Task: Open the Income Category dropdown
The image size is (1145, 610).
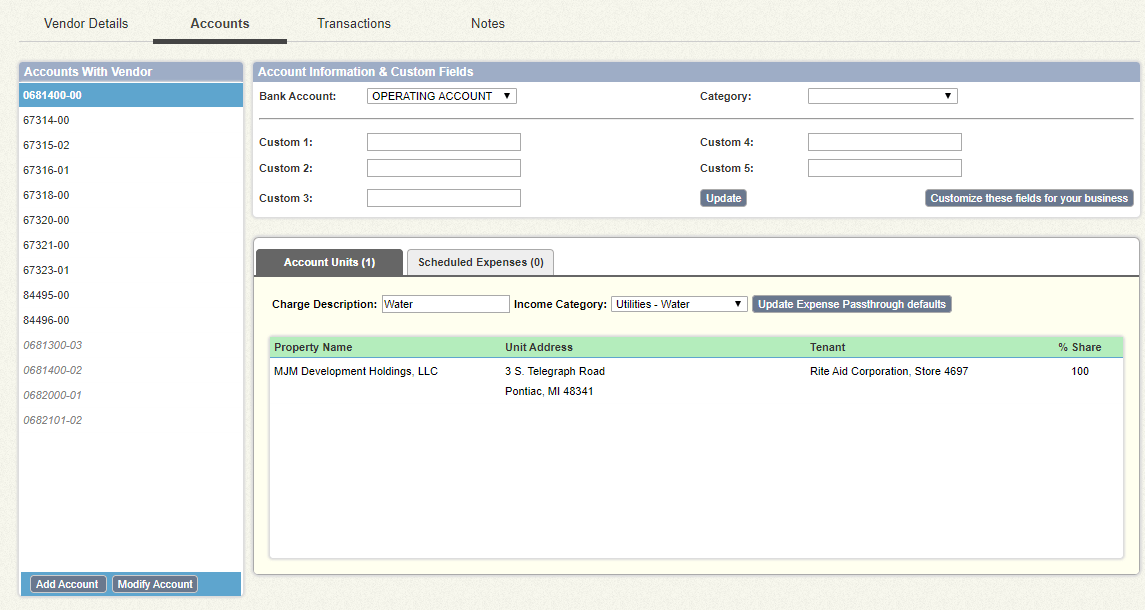Action: [679, 304]
